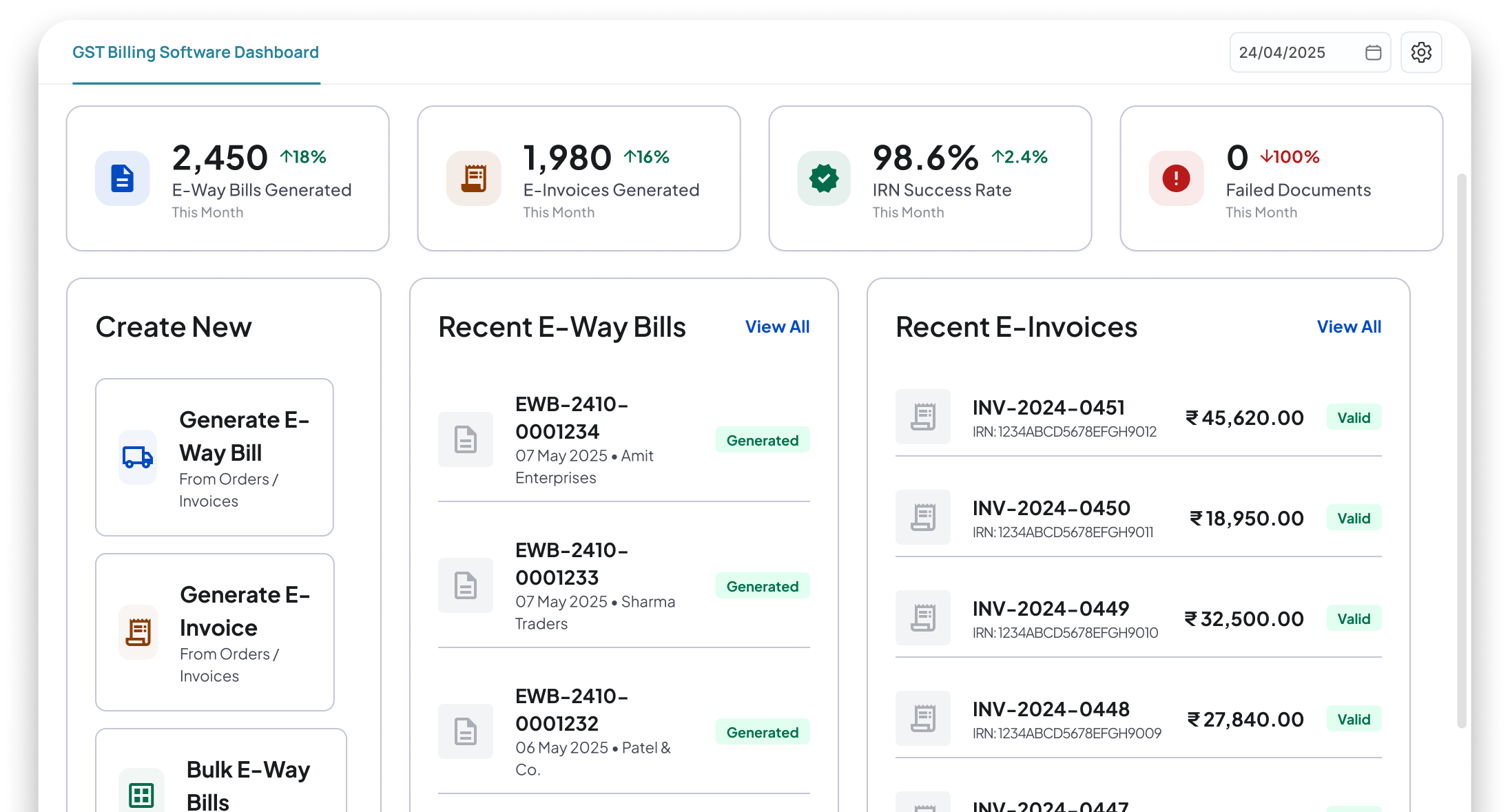Click the truck icon for Generate E-Way Bill

coord(138,457)
